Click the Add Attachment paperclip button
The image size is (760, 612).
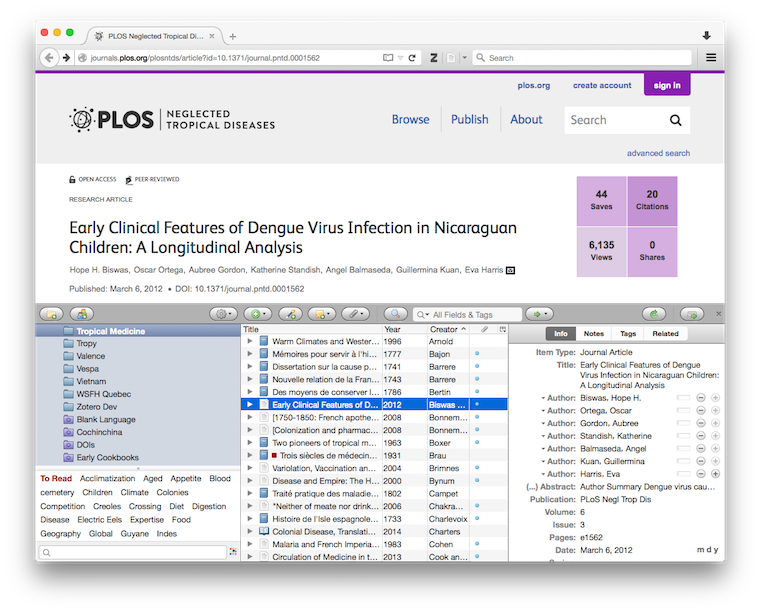356,314
